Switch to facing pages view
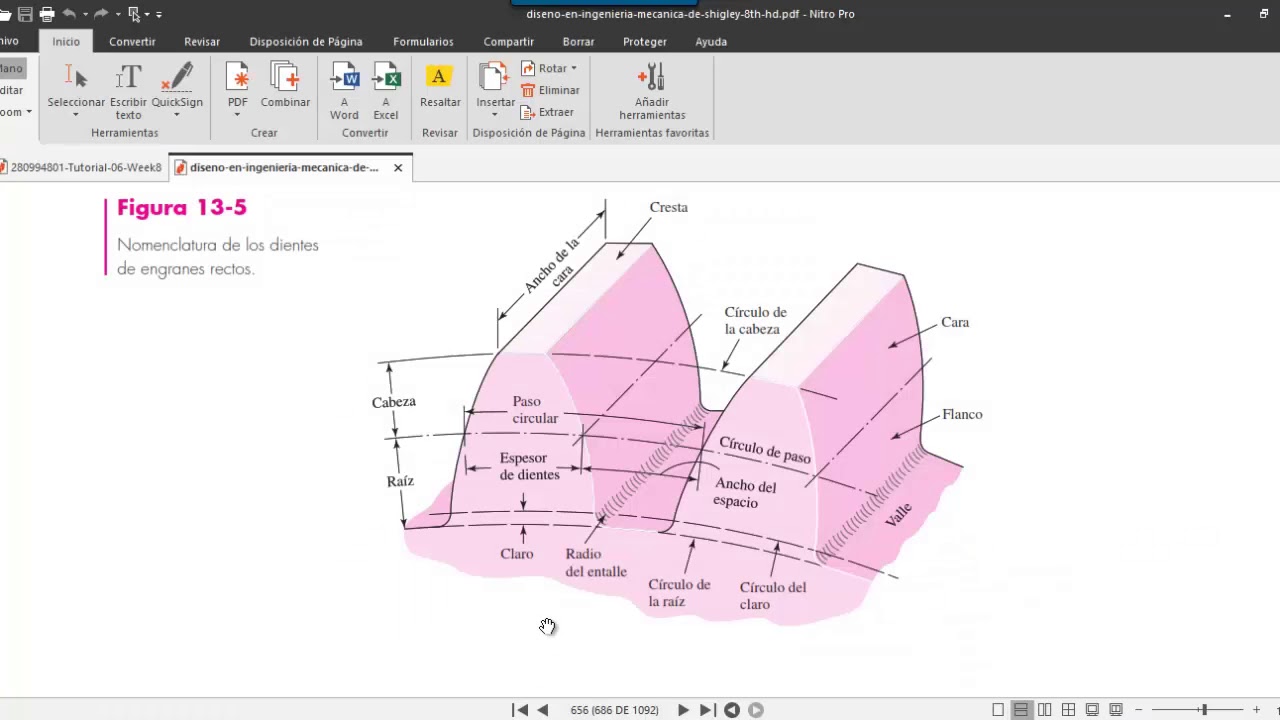 click(1045, 710)
